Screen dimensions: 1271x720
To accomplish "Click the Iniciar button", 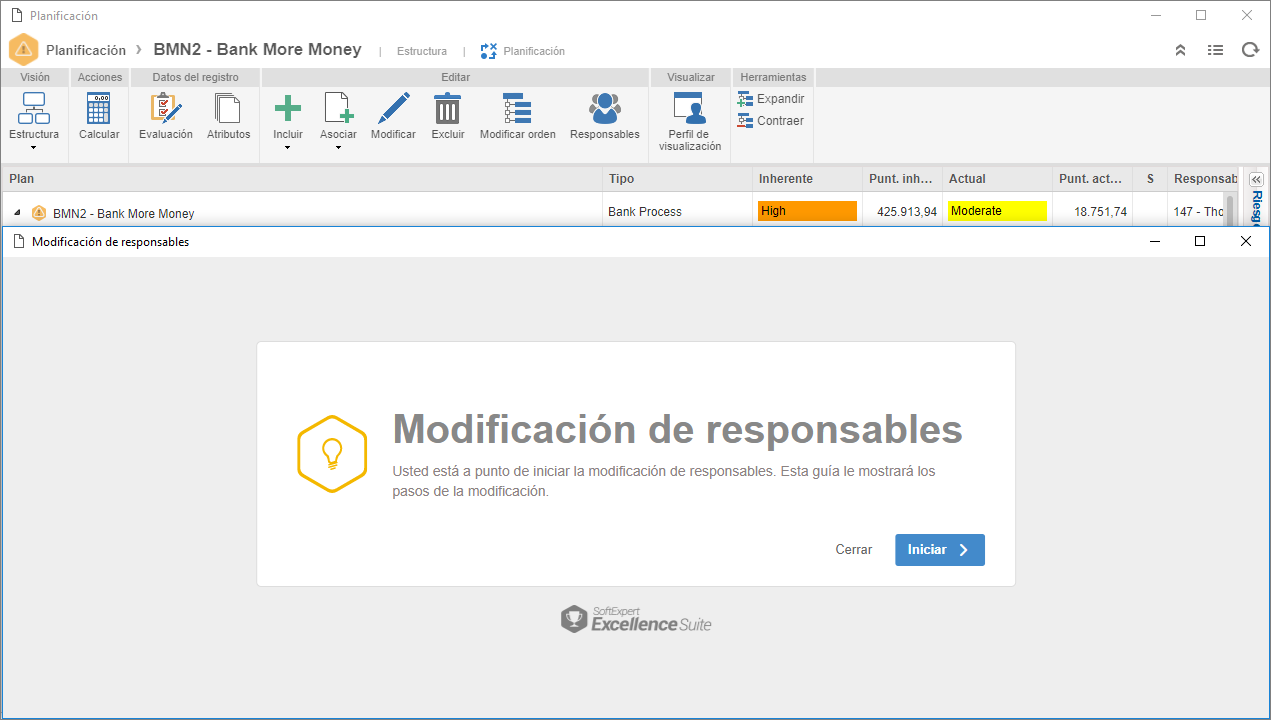I will [940, 550].
